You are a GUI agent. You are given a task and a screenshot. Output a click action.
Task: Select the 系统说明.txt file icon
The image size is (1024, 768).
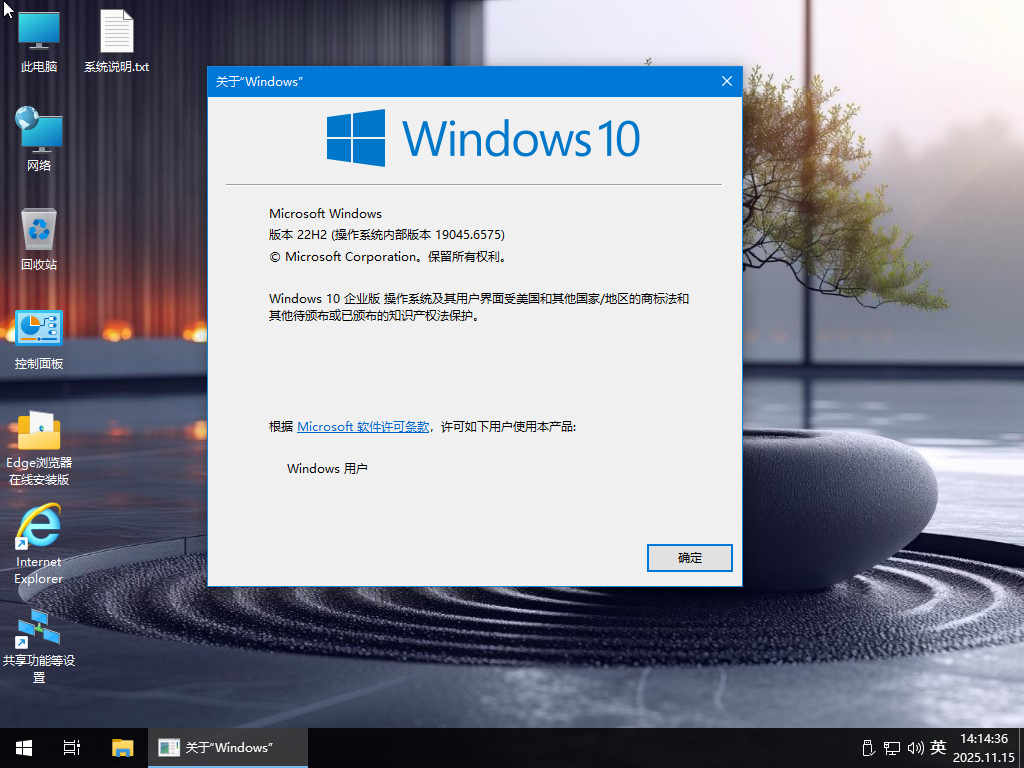(x=116, y=41)
